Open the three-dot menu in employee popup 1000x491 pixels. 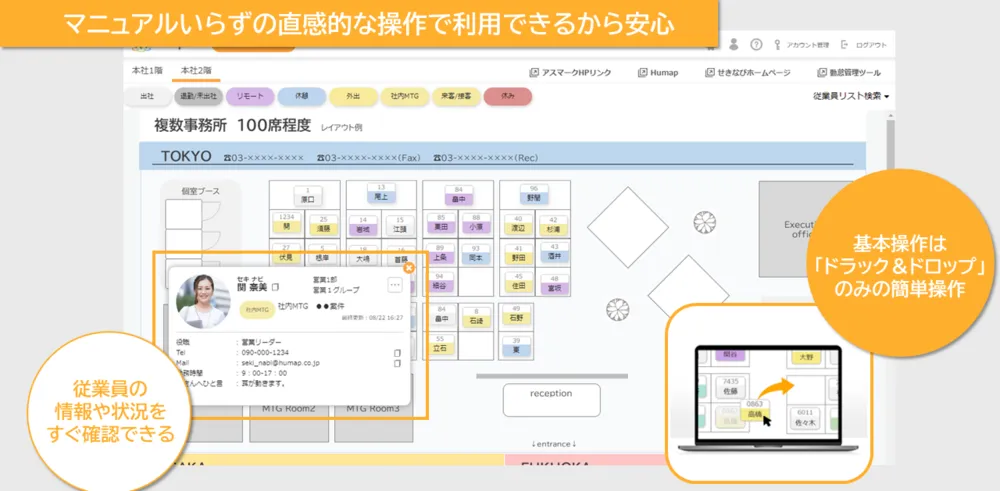coord(395,285)
